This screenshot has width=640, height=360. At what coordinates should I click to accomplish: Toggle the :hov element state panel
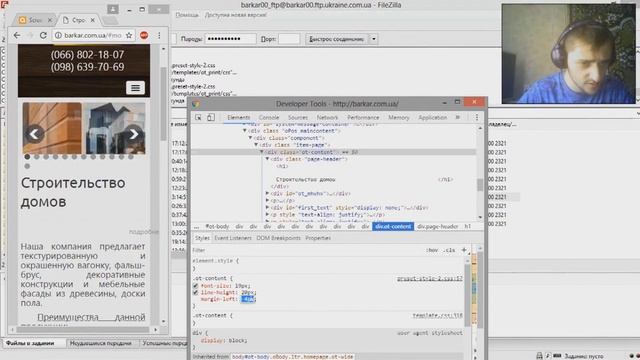[432, 250]
